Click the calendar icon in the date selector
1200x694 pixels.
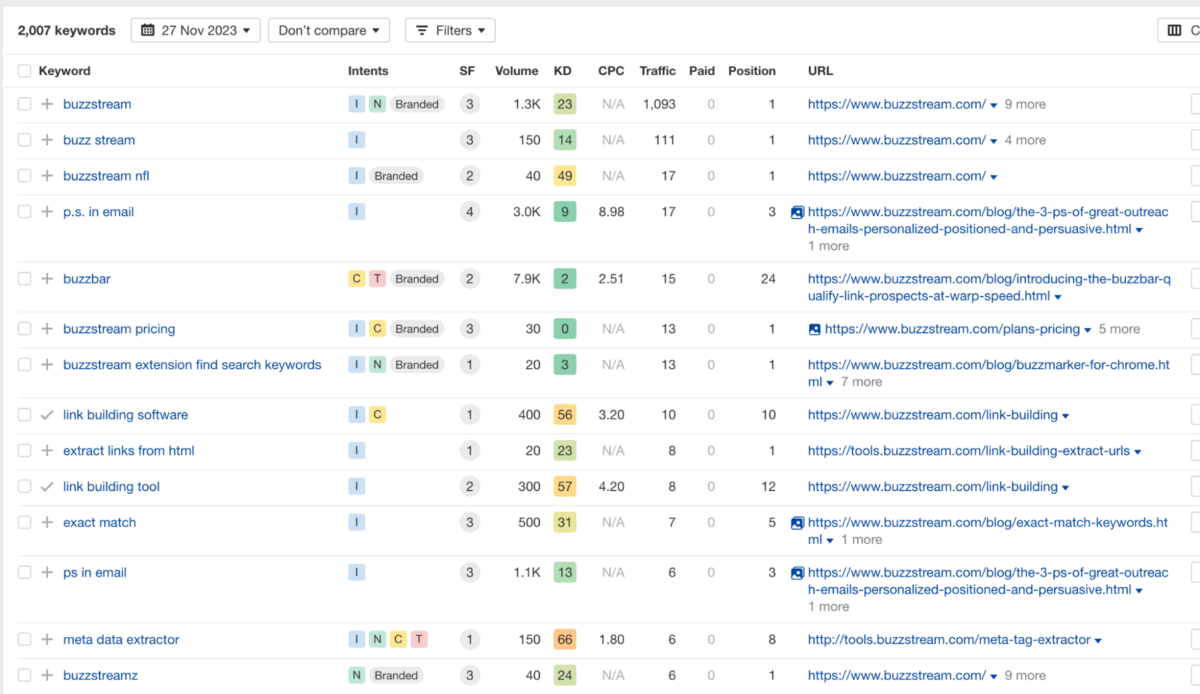click(x=150, y=30)
